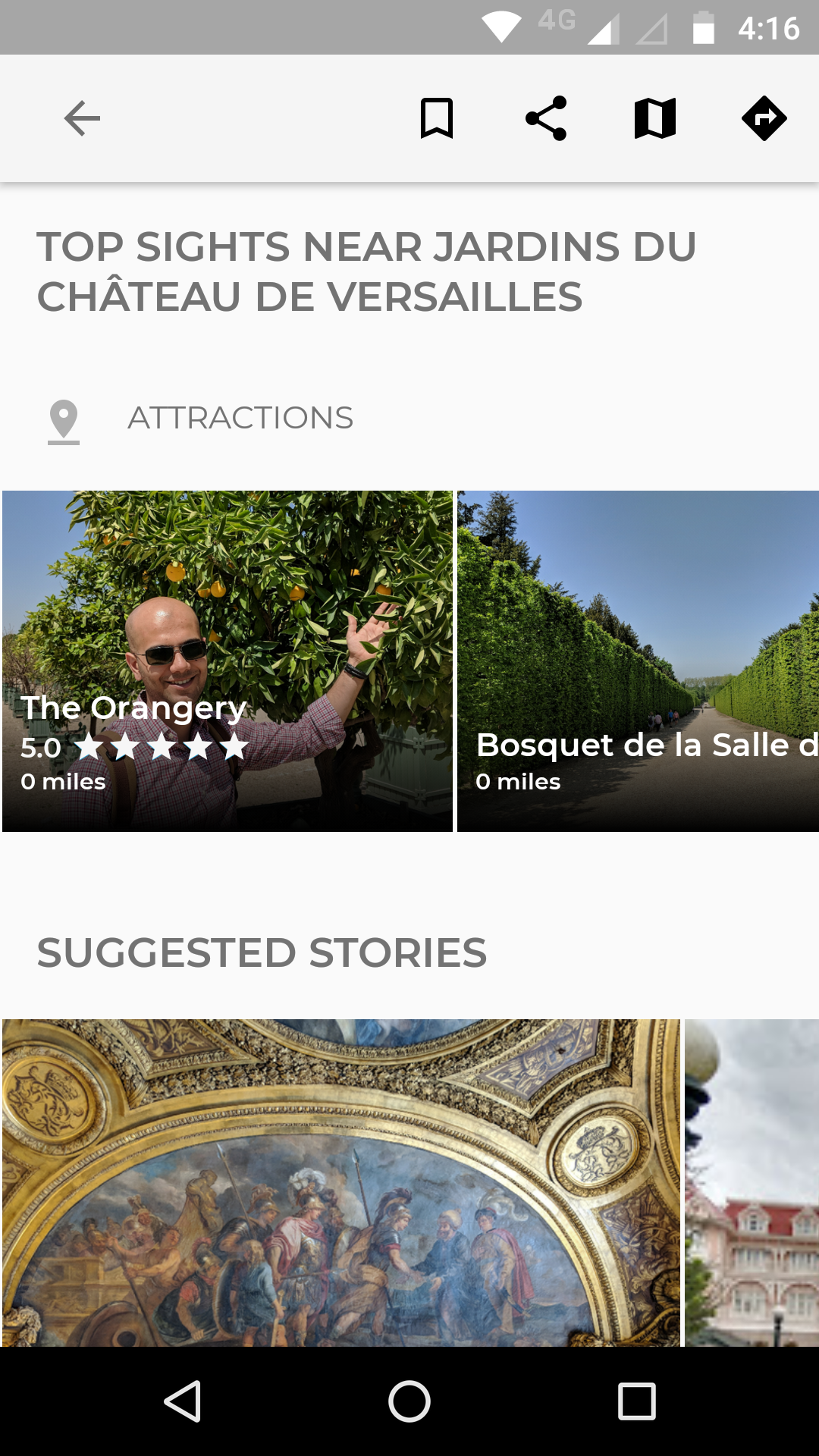Go to the Android home screen
The width and height of the screenshot is (819, 1456).
pyautogui.click(x=409, y=1401)
